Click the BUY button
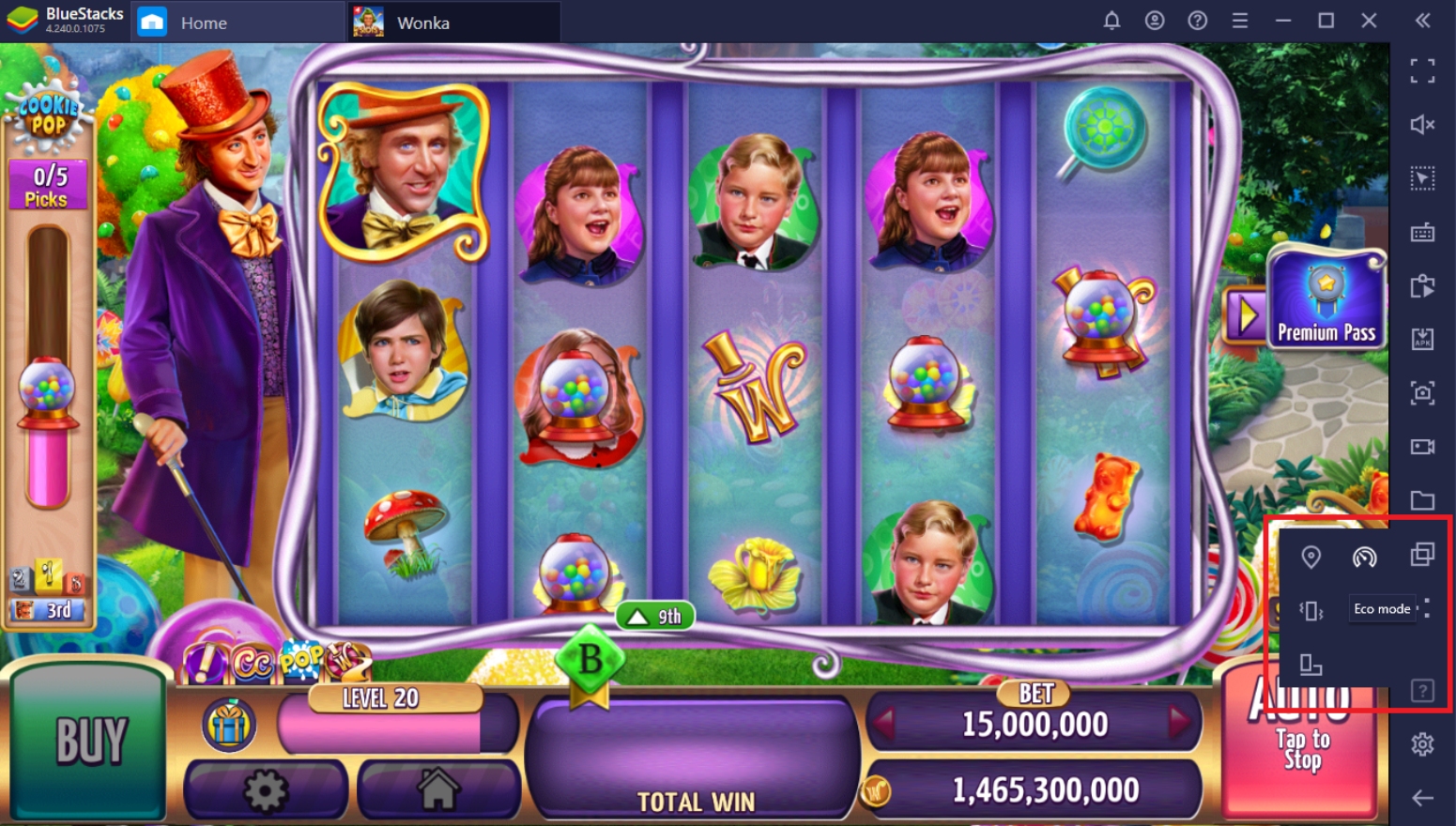1456x826 pixels. [x=90, y=741]
